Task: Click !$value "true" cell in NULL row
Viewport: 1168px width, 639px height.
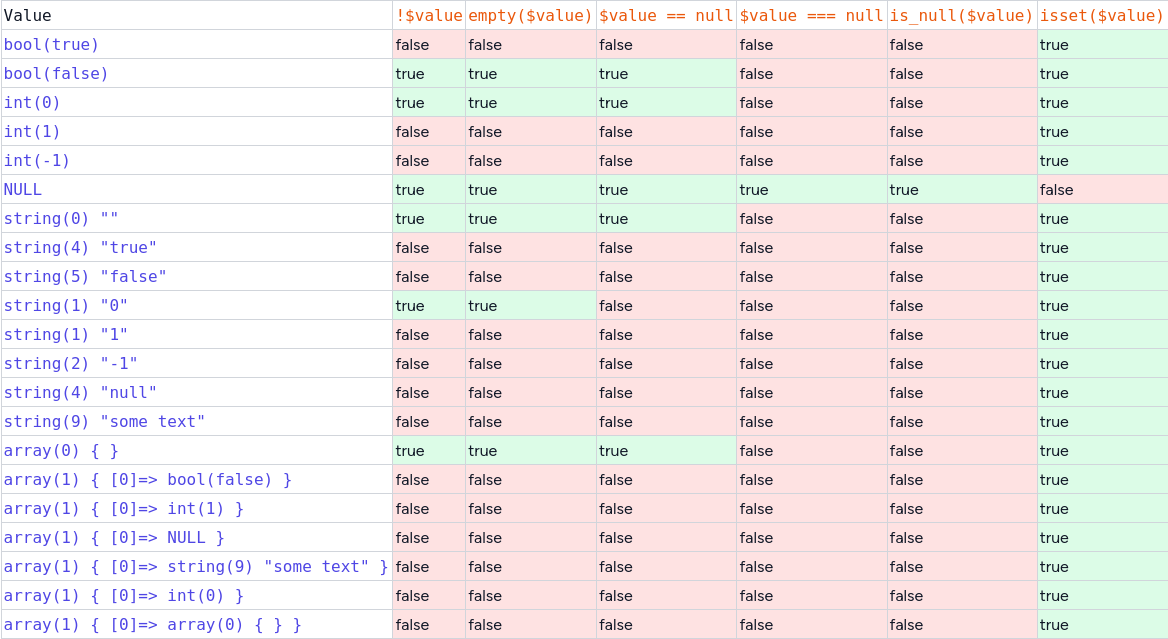Action: [x=429, y=190]
